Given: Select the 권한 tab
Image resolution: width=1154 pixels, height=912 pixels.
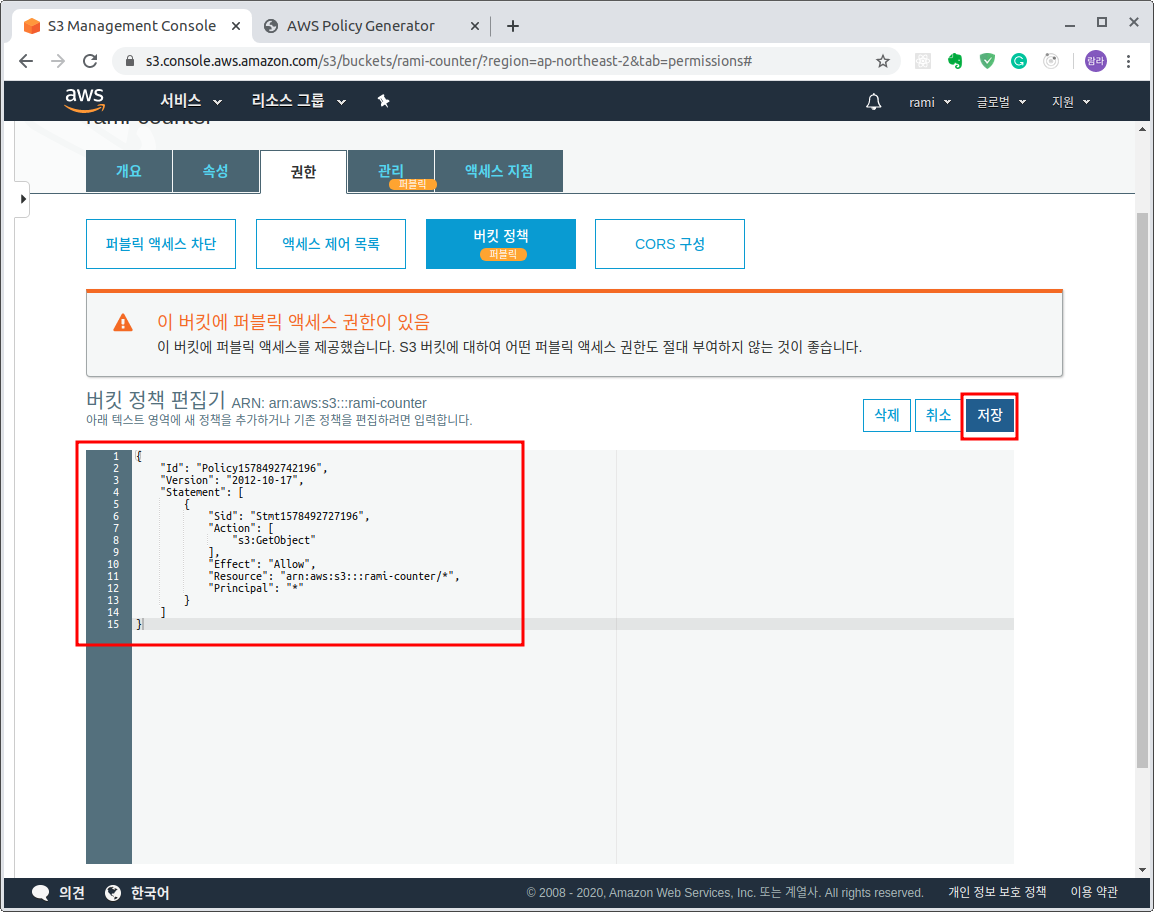Looking at the screenshot, I should click(x=303, y=172).
